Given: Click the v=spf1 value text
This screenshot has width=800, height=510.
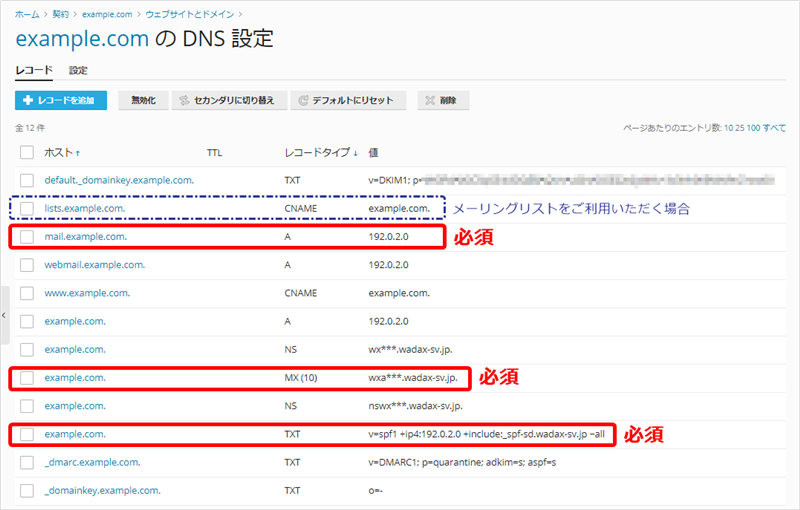Looking at the screenshot, I should 487,434.
